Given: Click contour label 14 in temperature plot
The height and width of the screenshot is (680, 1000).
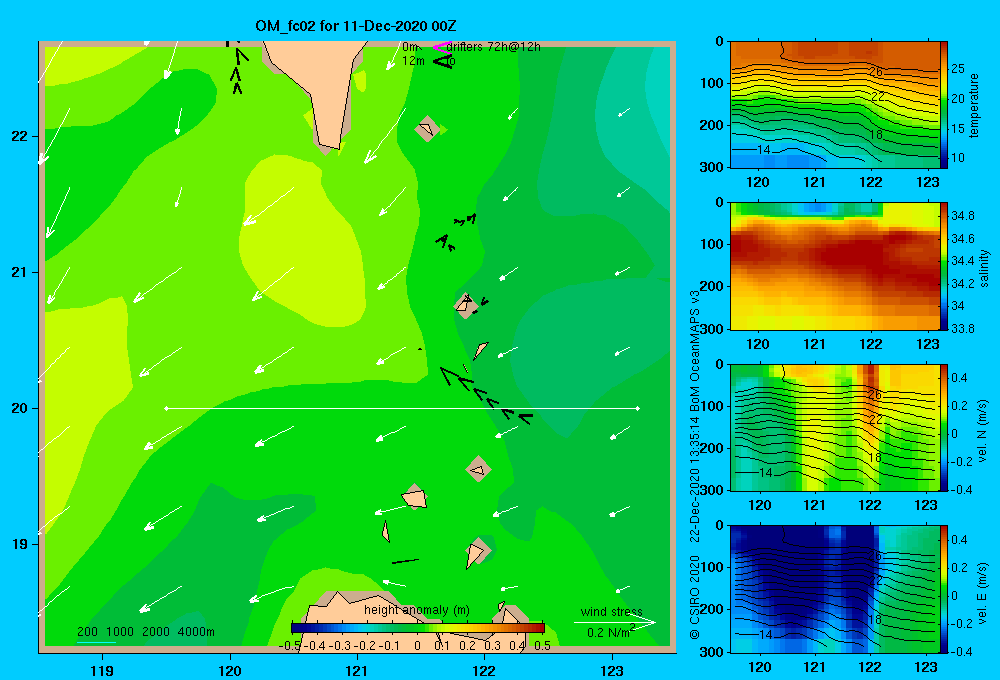Looking at the screenshot, I should point(764,150).
